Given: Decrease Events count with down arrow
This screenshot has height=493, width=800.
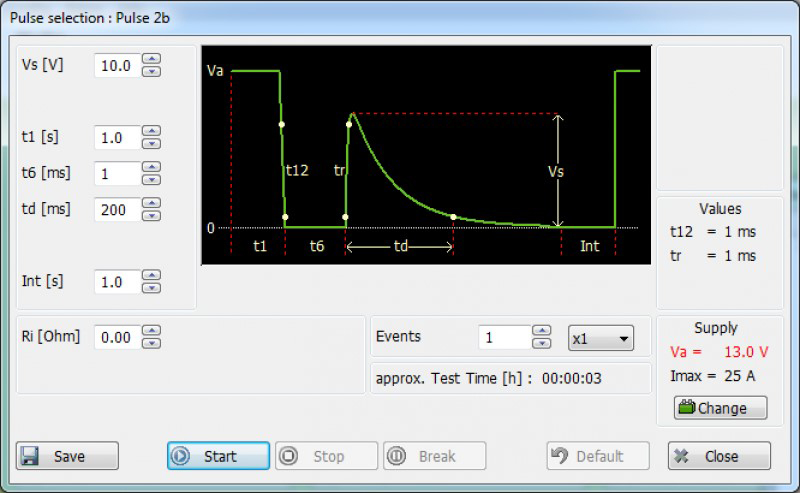Looking at the screenshot, I should pos(541,343).
